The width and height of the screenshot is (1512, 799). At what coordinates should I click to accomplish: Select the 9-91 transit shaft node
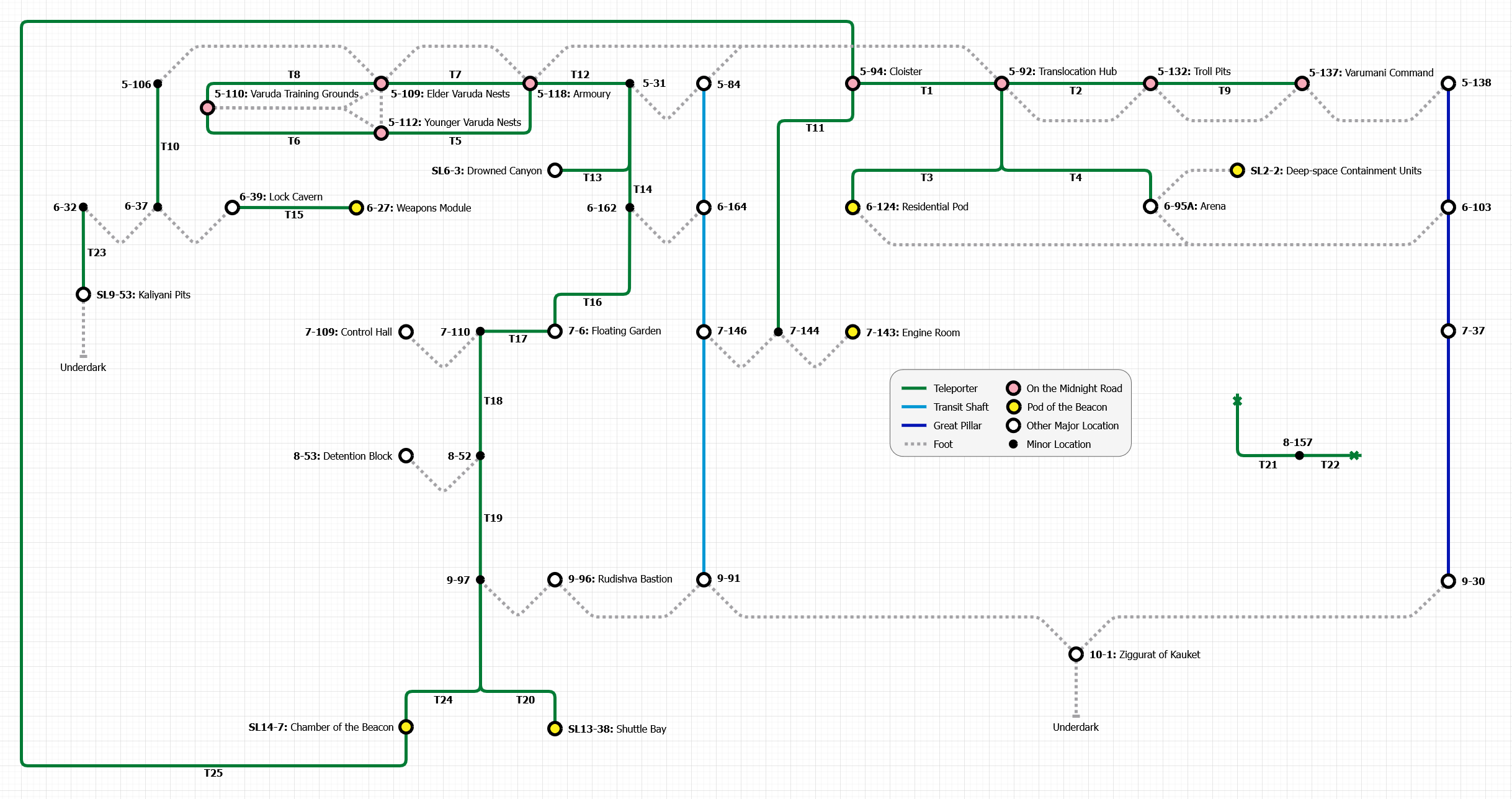pyautogui.click(x=704, y=579)
